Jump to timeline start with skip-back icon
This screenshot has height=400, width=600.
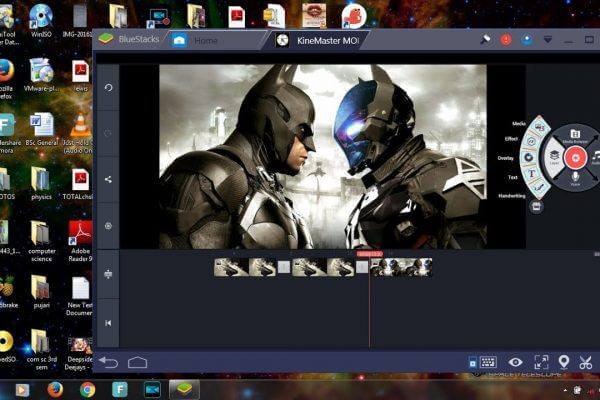click(x=108, y=322)
